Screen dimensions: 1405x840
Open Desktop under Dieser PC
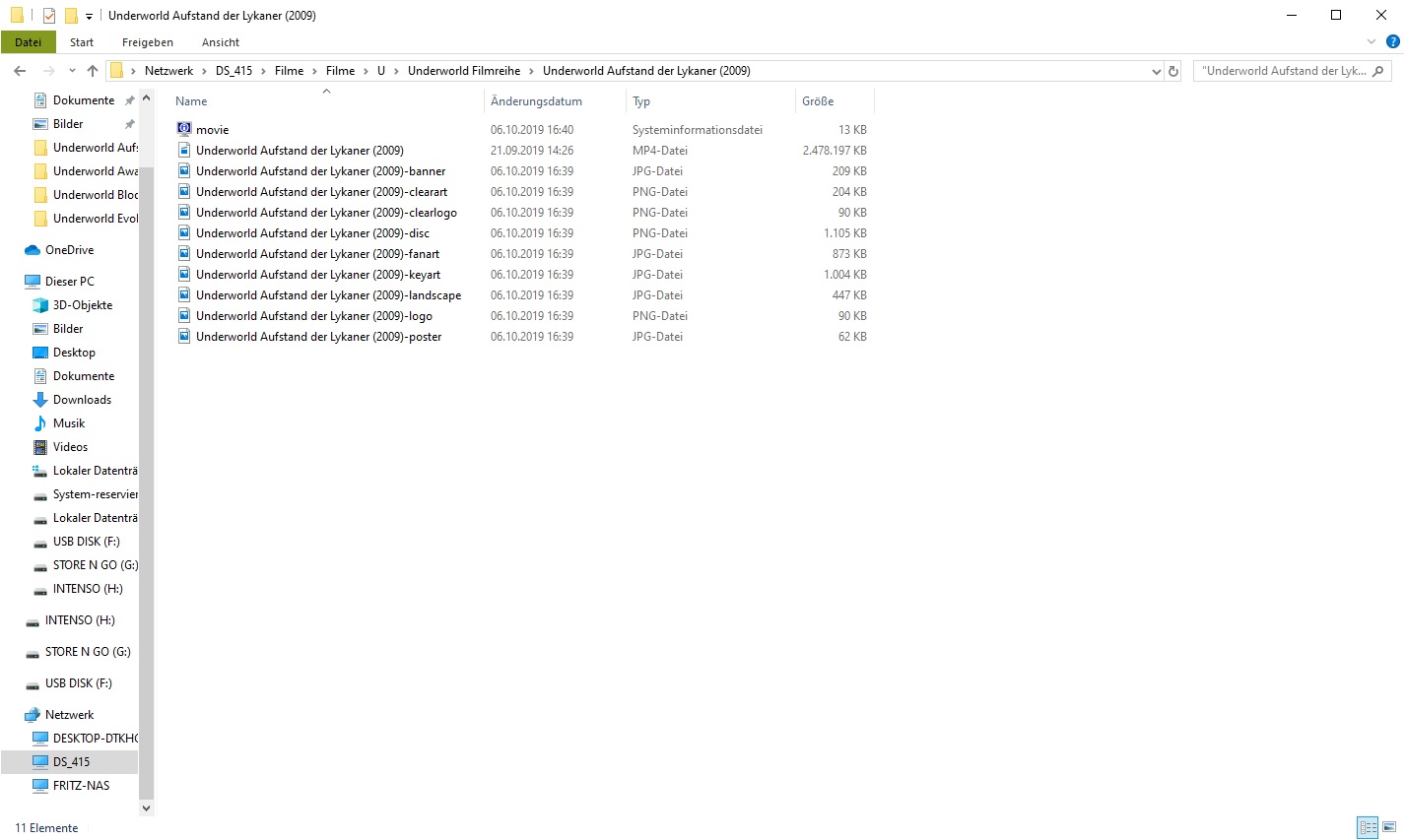pyautogui.click(x=74, y=353)
